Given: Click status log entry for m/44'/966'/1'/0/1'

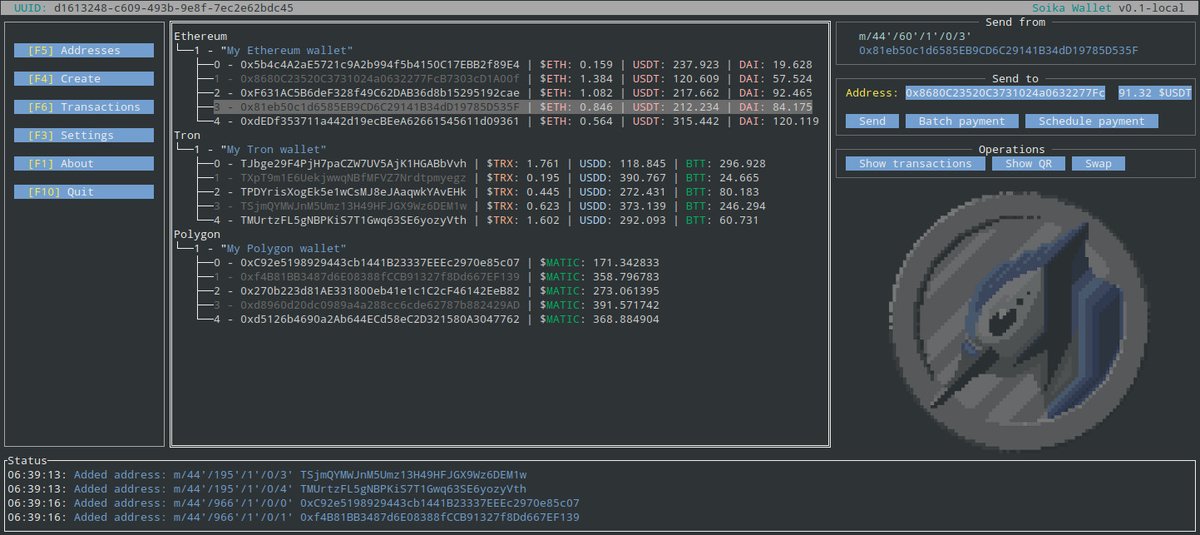Looking at the screenshot, I should [293, 517].
